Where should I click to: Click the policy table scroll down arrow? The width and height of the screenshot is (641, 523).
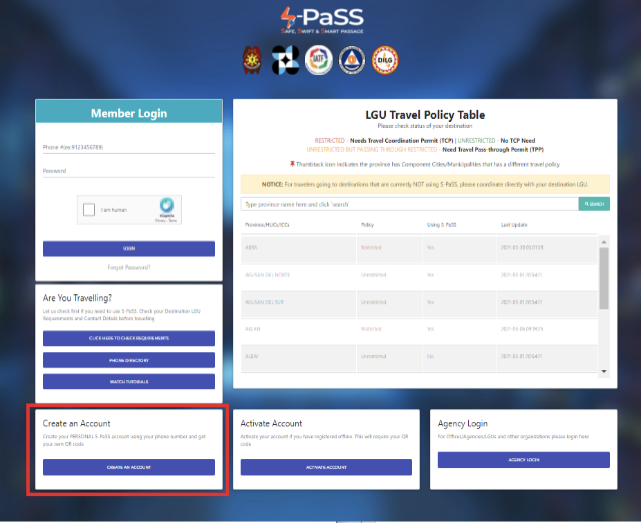point(604,371)
